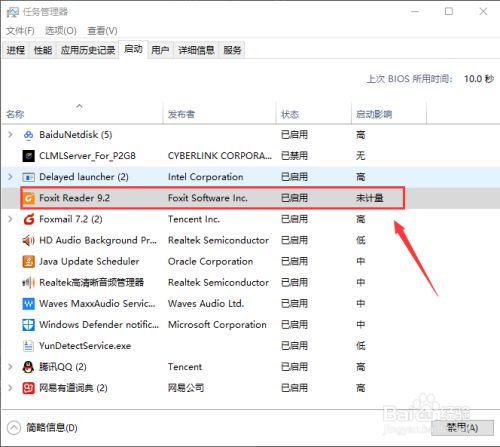Switch to the 用户 tab
Image resolution: width=500 pixels, height=447 pixels.
coord(160,50)
